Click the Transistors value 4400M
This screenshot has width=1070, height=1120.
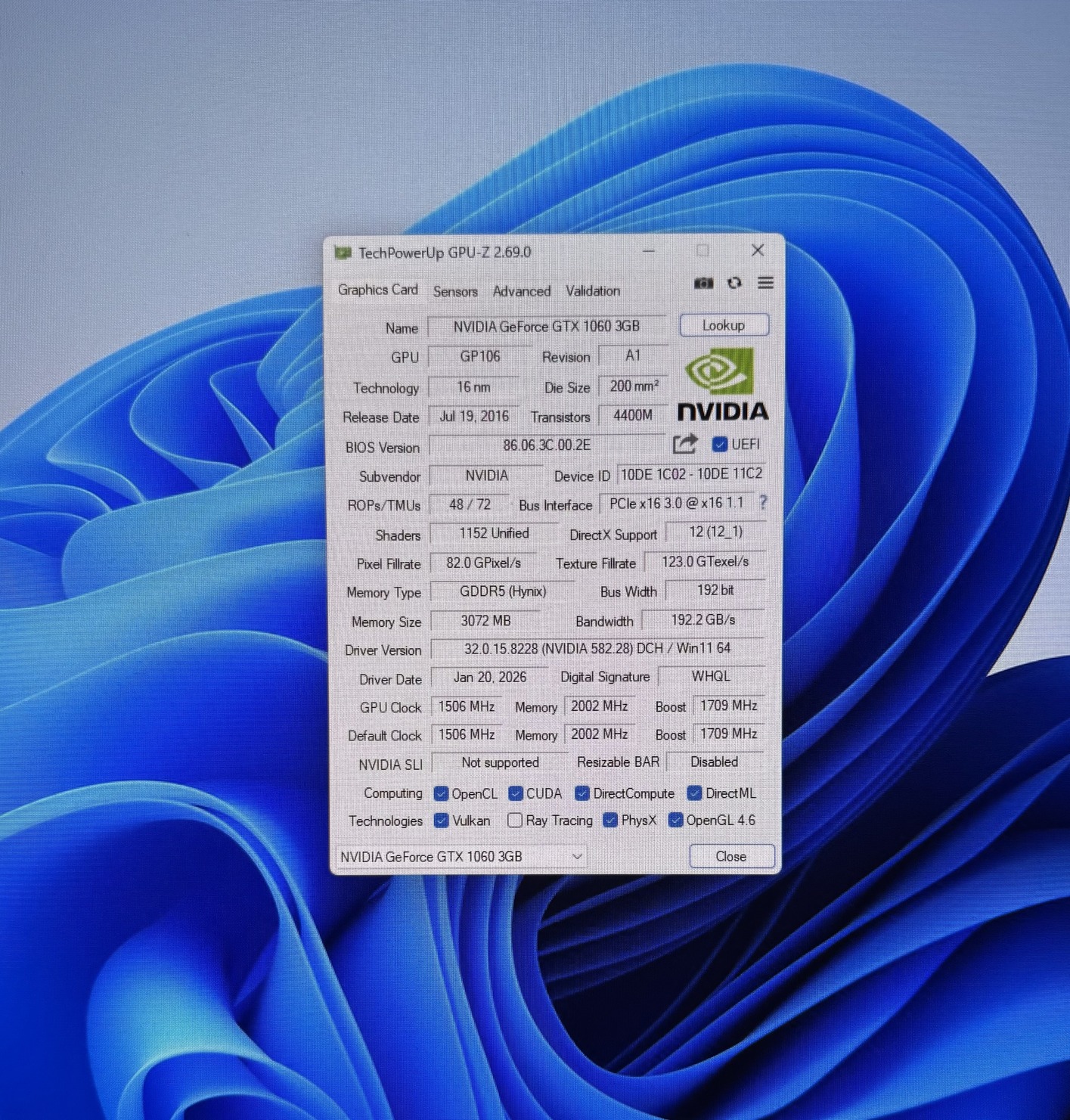pyautogui.click(x=633, y=416)
